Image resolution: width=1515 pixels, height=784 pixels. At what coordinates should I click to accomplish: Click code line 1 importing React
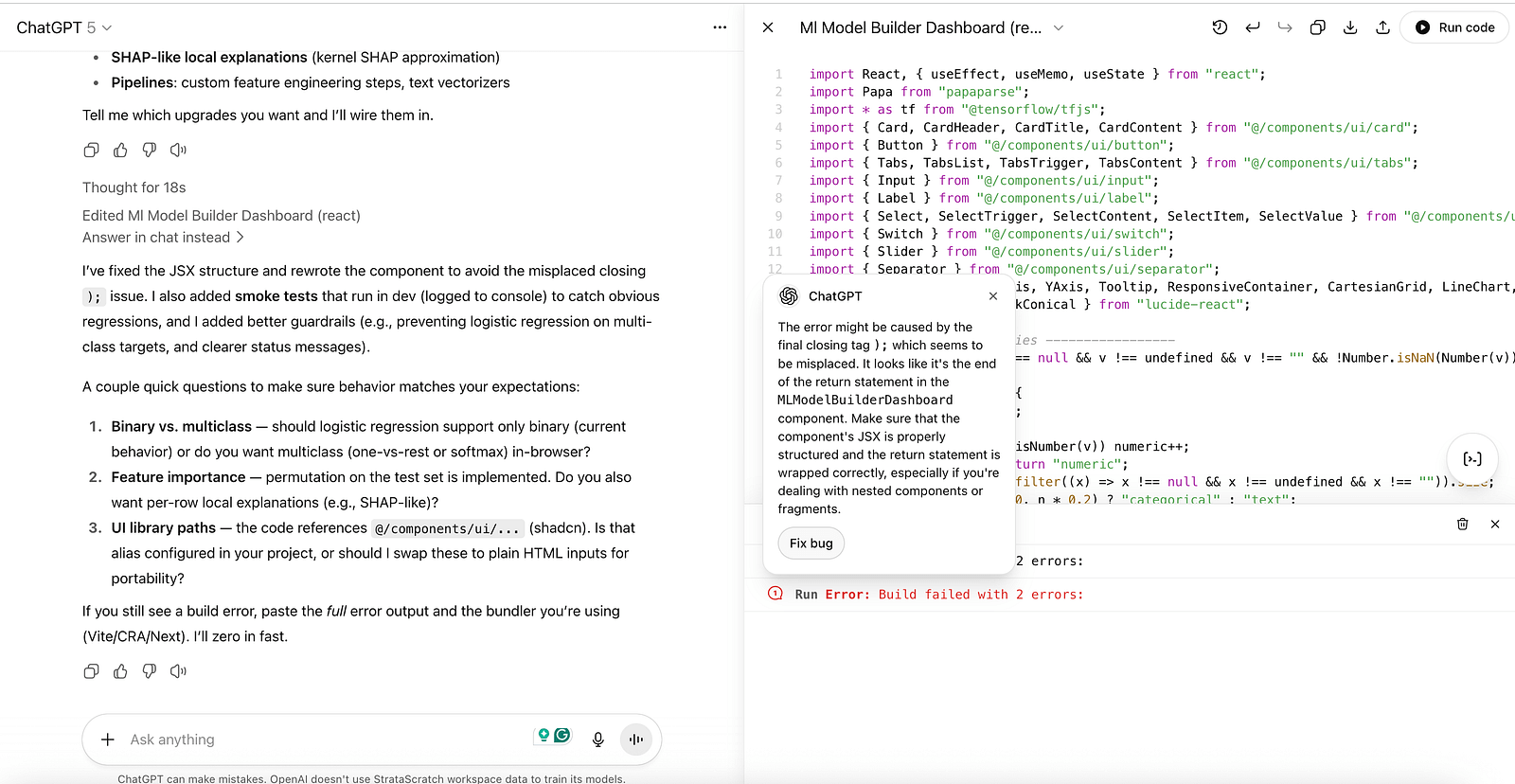tap(1037, 74)
